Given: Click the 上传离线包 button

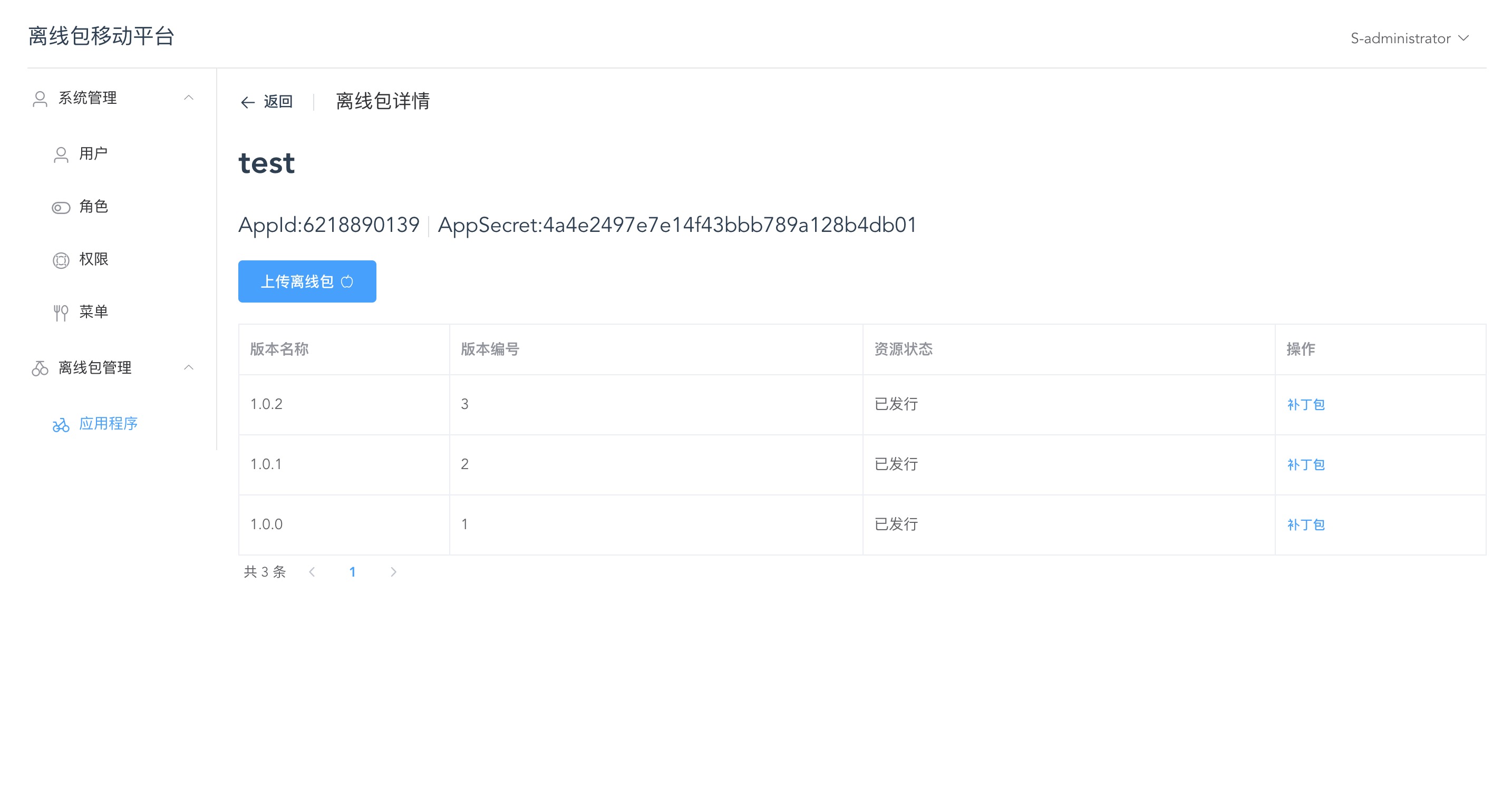Looking at the screenshot, I should tap(307, 281).
